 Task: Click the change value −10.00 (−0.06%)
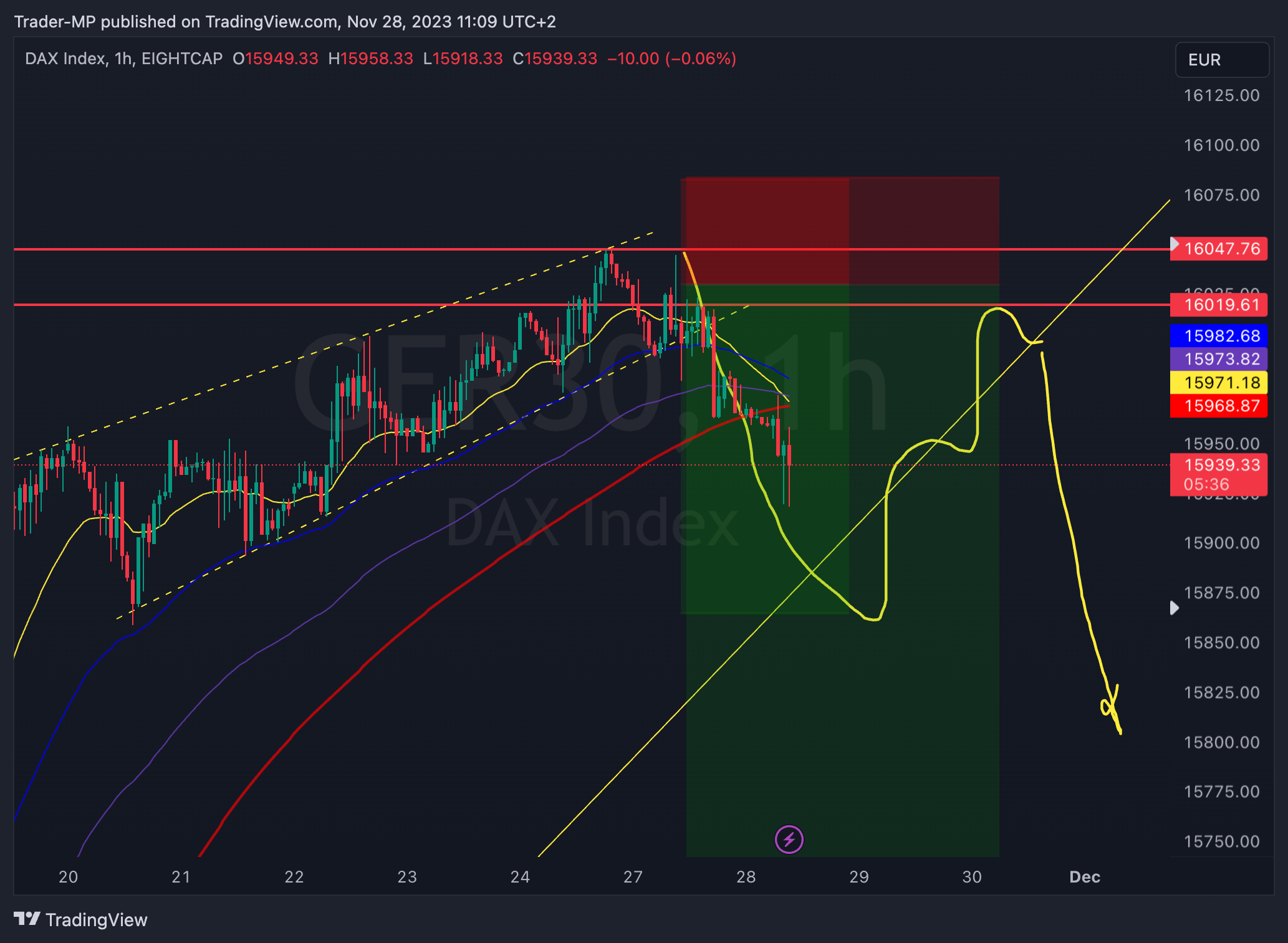(672, 59)
